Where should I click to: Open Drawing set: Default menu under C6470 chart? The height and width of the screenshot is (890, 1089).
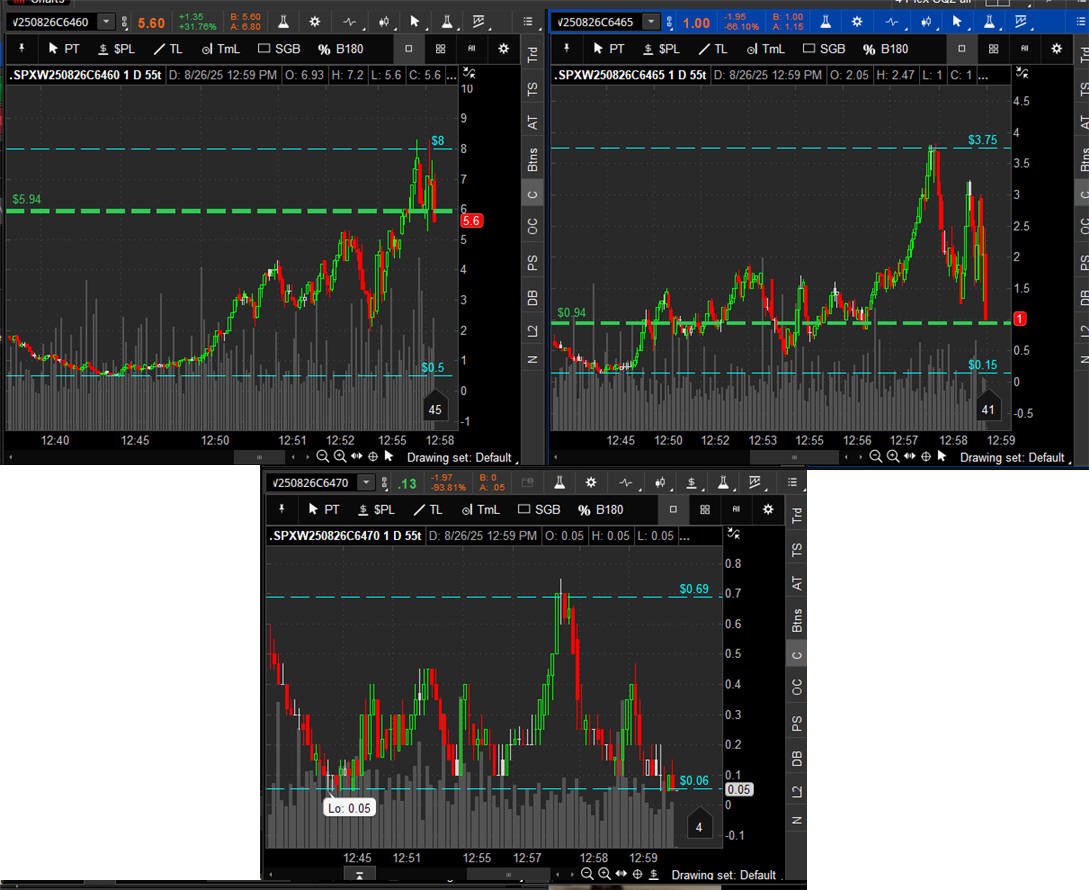[723, 875]
